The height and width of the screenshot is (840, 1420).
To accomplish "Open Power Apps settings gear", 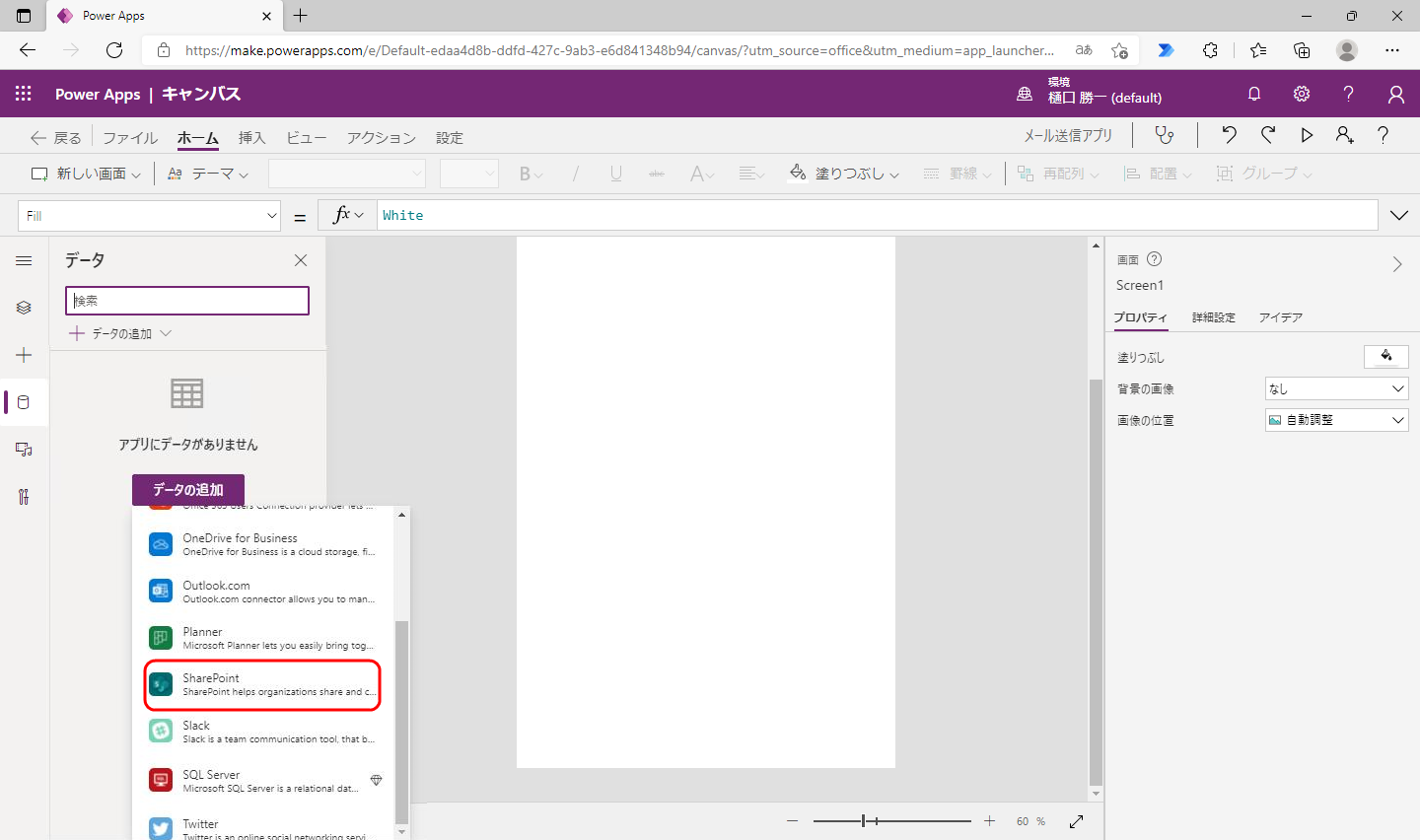I will pos(1302,94).
